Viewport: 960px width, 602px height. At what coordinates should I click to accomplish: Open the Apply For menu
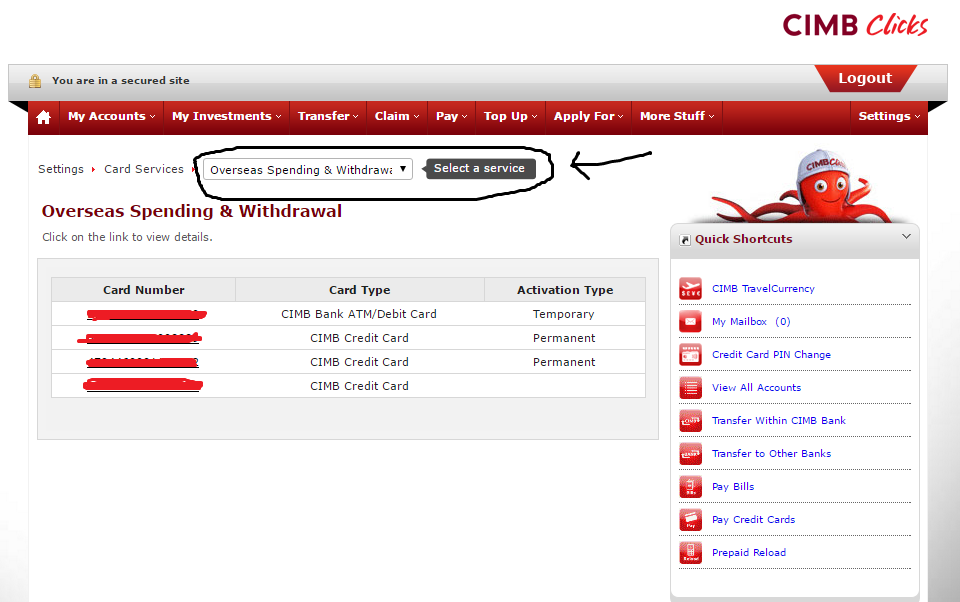(588, 116)
